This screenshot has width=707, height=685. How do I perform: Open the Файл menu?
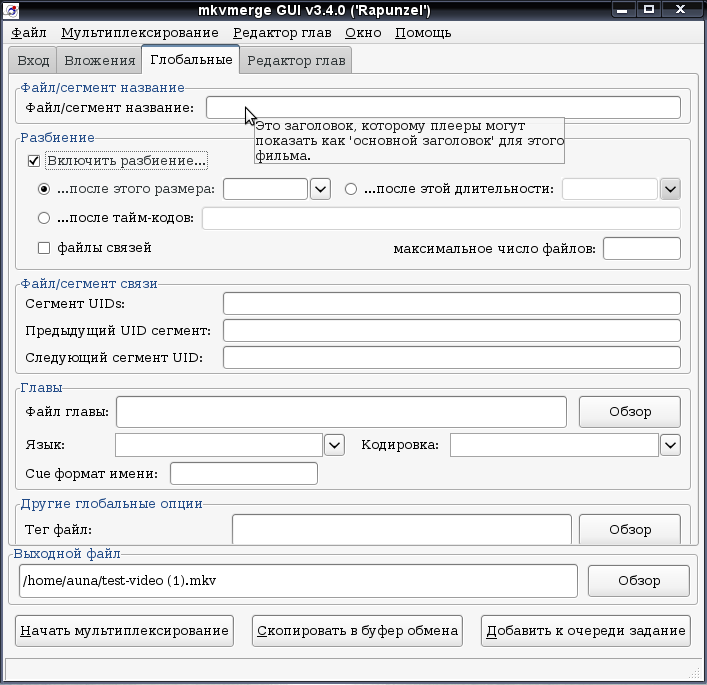coord(28,33)
